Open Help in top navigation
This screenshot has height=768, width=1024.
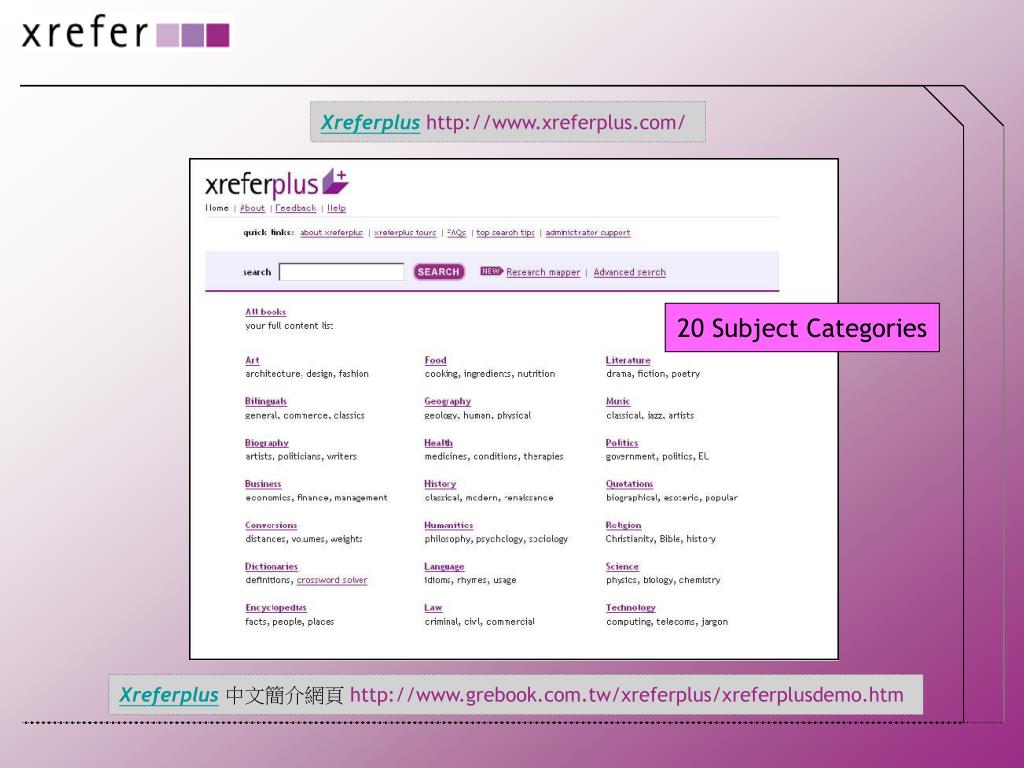336,208
